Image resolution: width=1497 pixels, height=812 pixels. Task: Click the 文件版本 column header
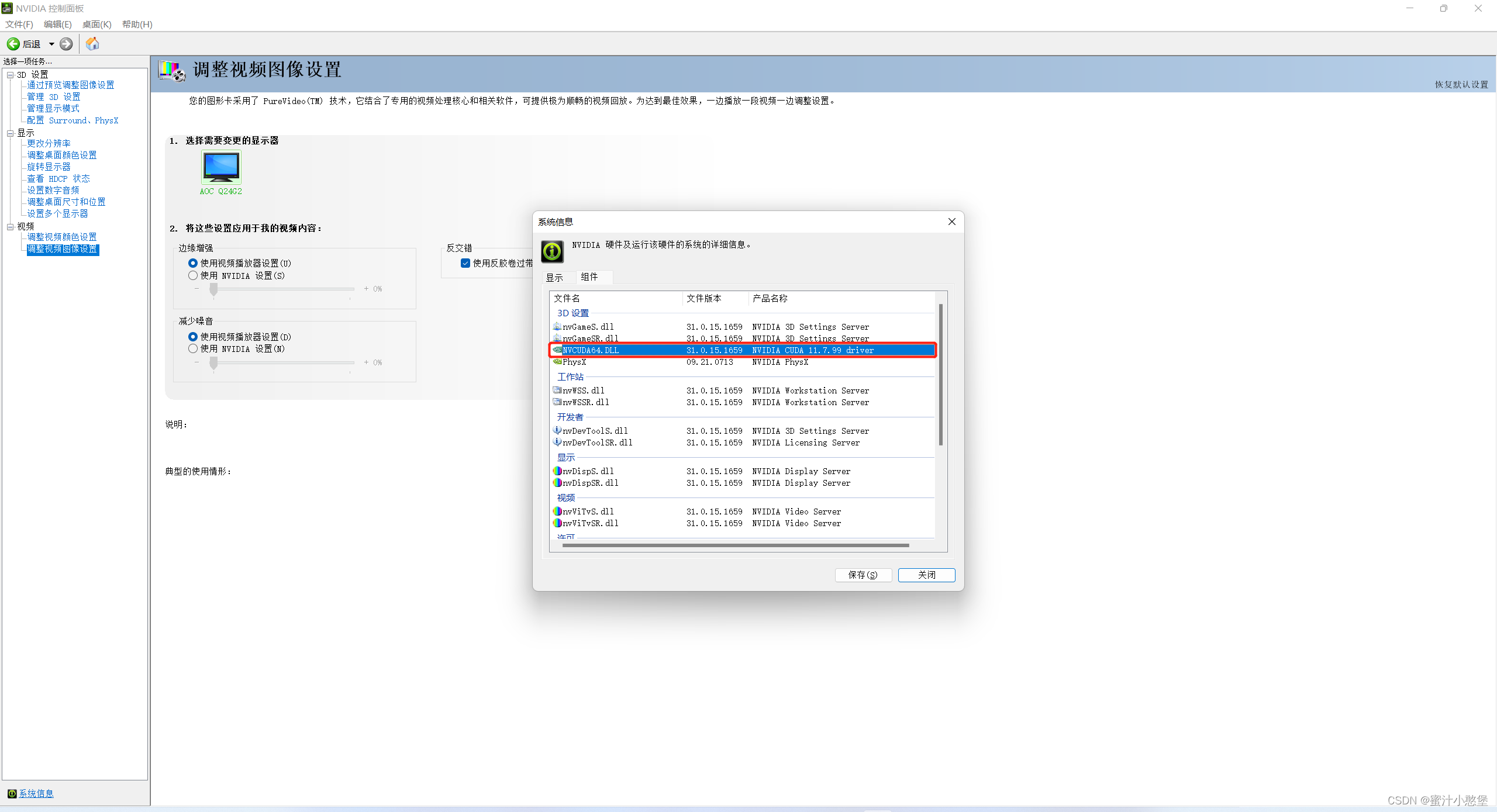click(x=716, y=298)
